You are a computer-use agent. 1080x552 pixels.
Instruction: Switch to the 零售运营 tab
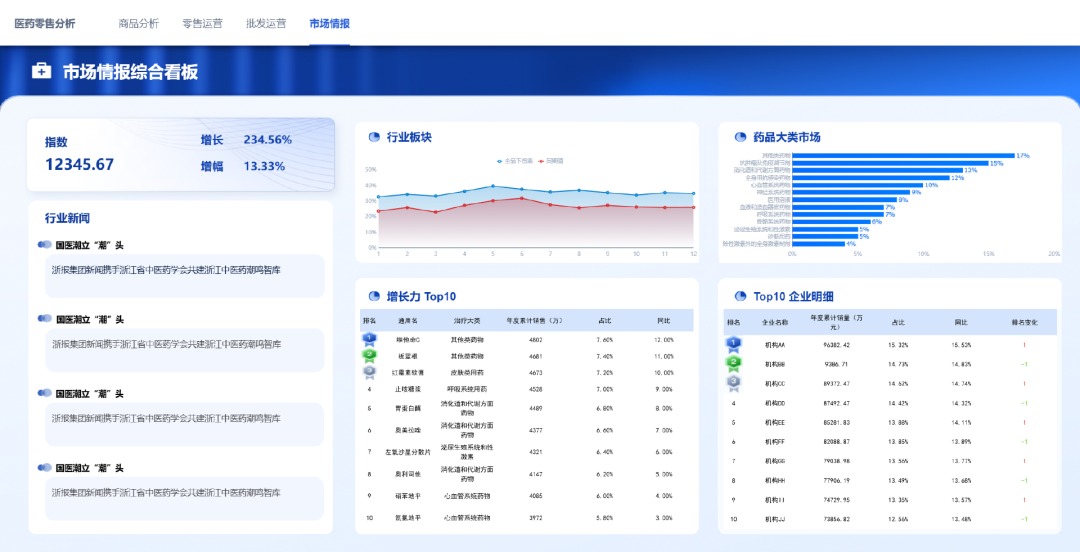point(202,23)
